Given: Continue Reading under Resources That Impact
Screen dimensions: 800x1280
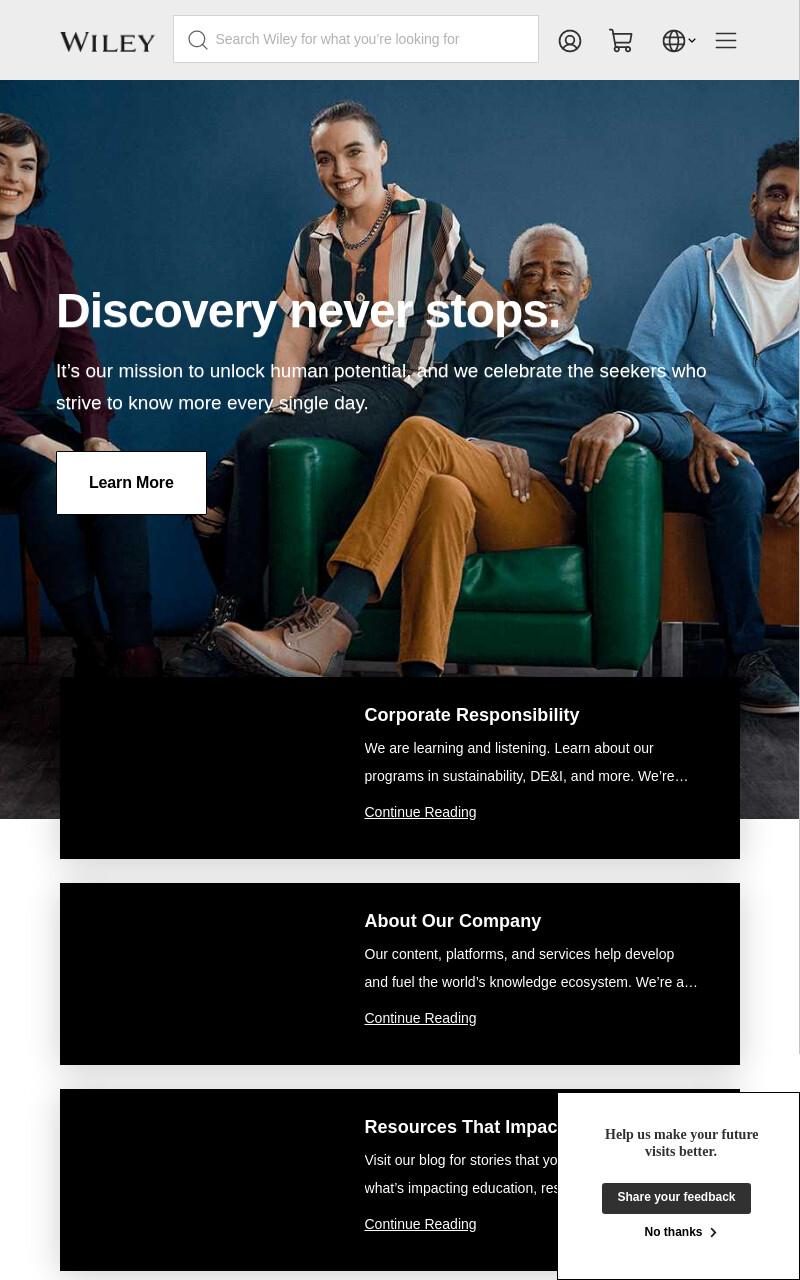Looking at the screenshot, I should point(420,1224).
